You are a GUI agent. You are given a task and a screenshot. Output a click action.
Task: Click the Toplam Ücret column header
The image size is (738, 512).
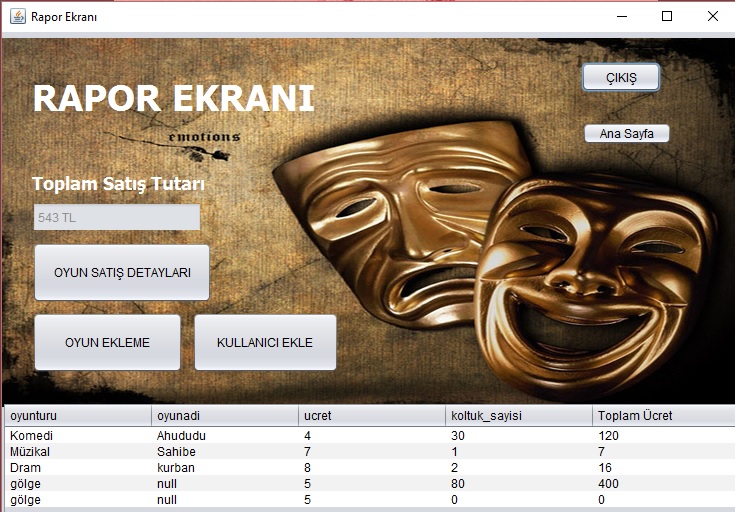pos(662,415)
